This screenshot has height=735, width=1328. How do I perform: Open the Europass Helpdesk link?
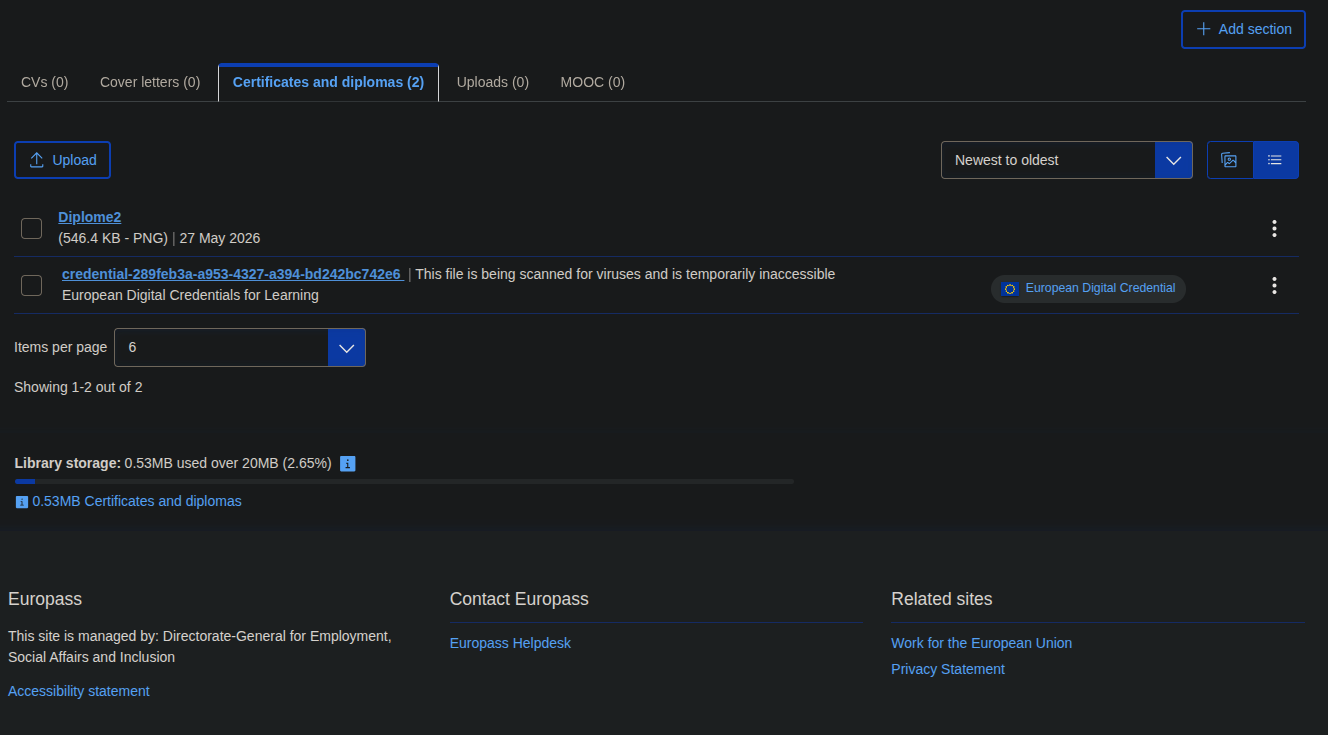[510, 643]
